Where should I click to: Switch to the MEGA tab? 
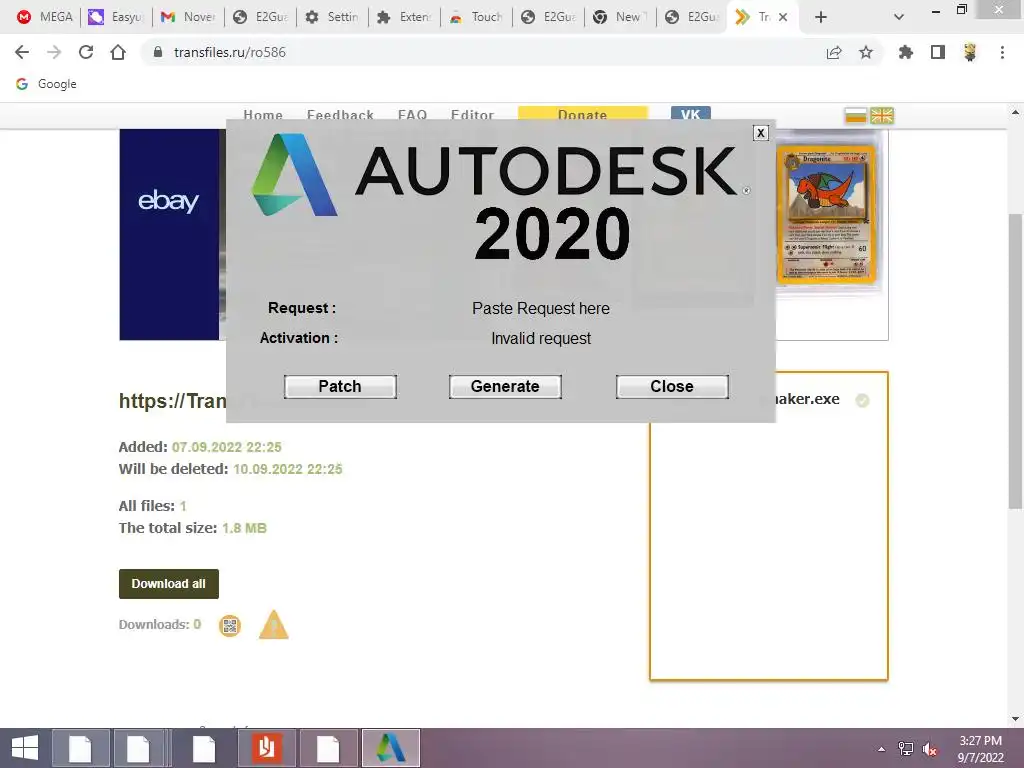click(44, 17)
